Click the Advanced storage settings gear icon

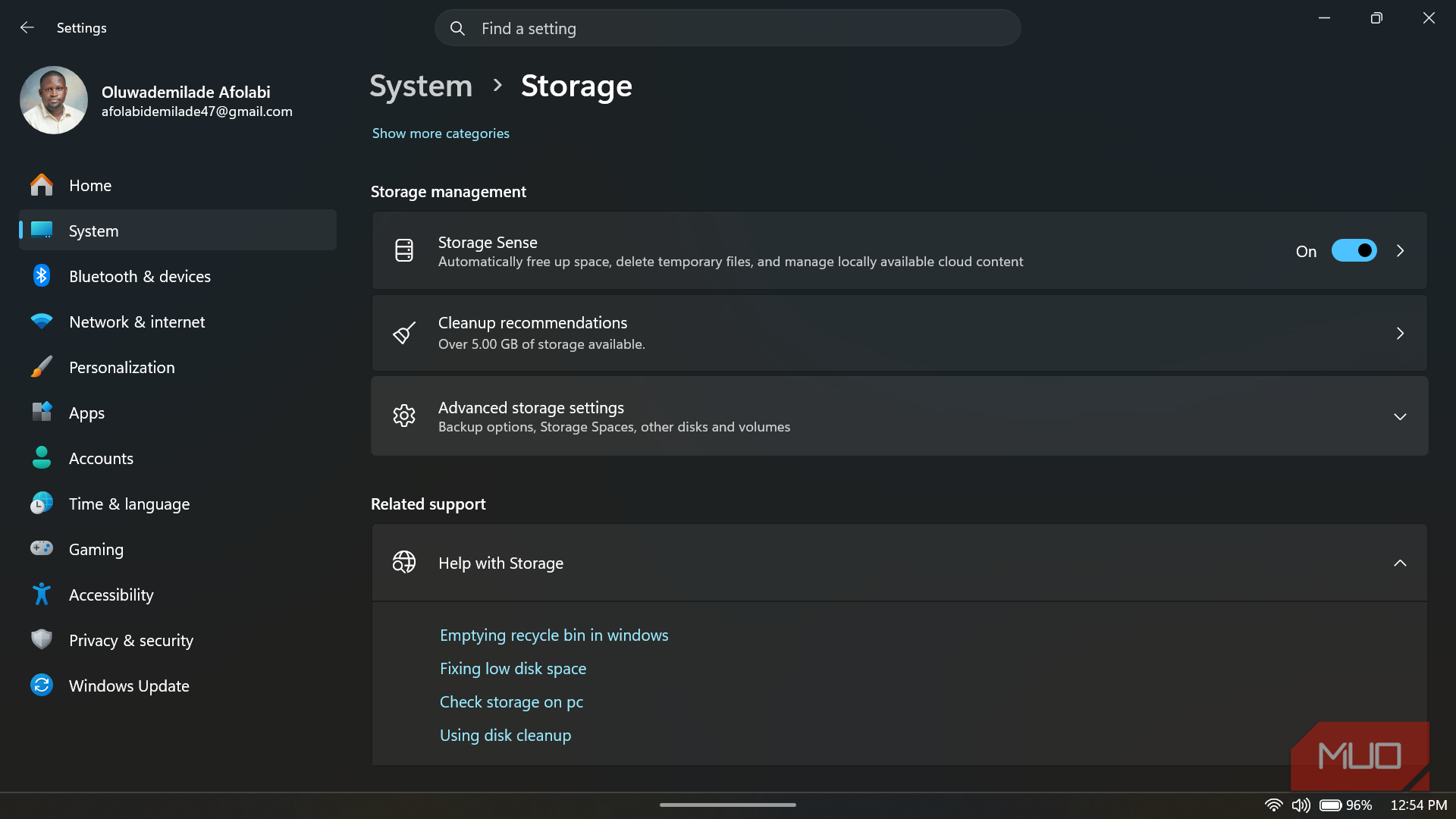(x=404, y=416)
